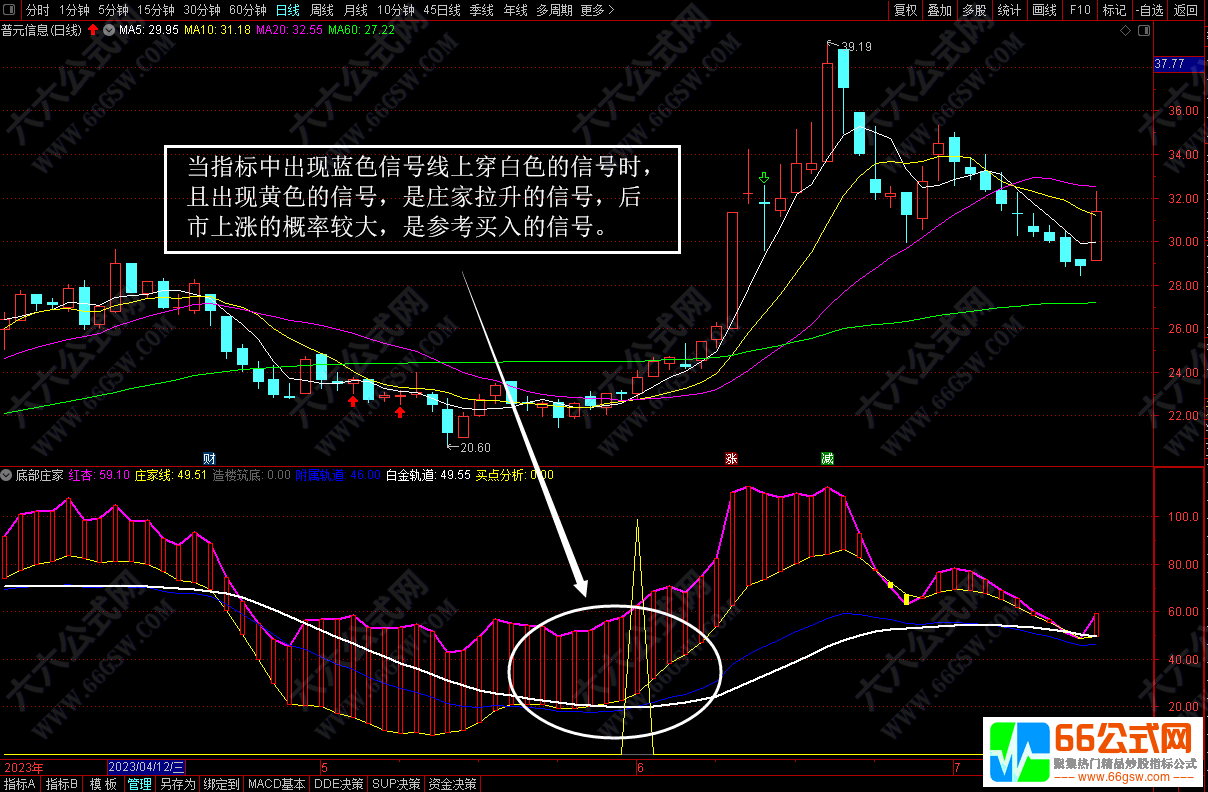This screenshot has height=792, width=1208.
Task: Switch to the 60分钟 period
Action: click(x=247, y=10)
